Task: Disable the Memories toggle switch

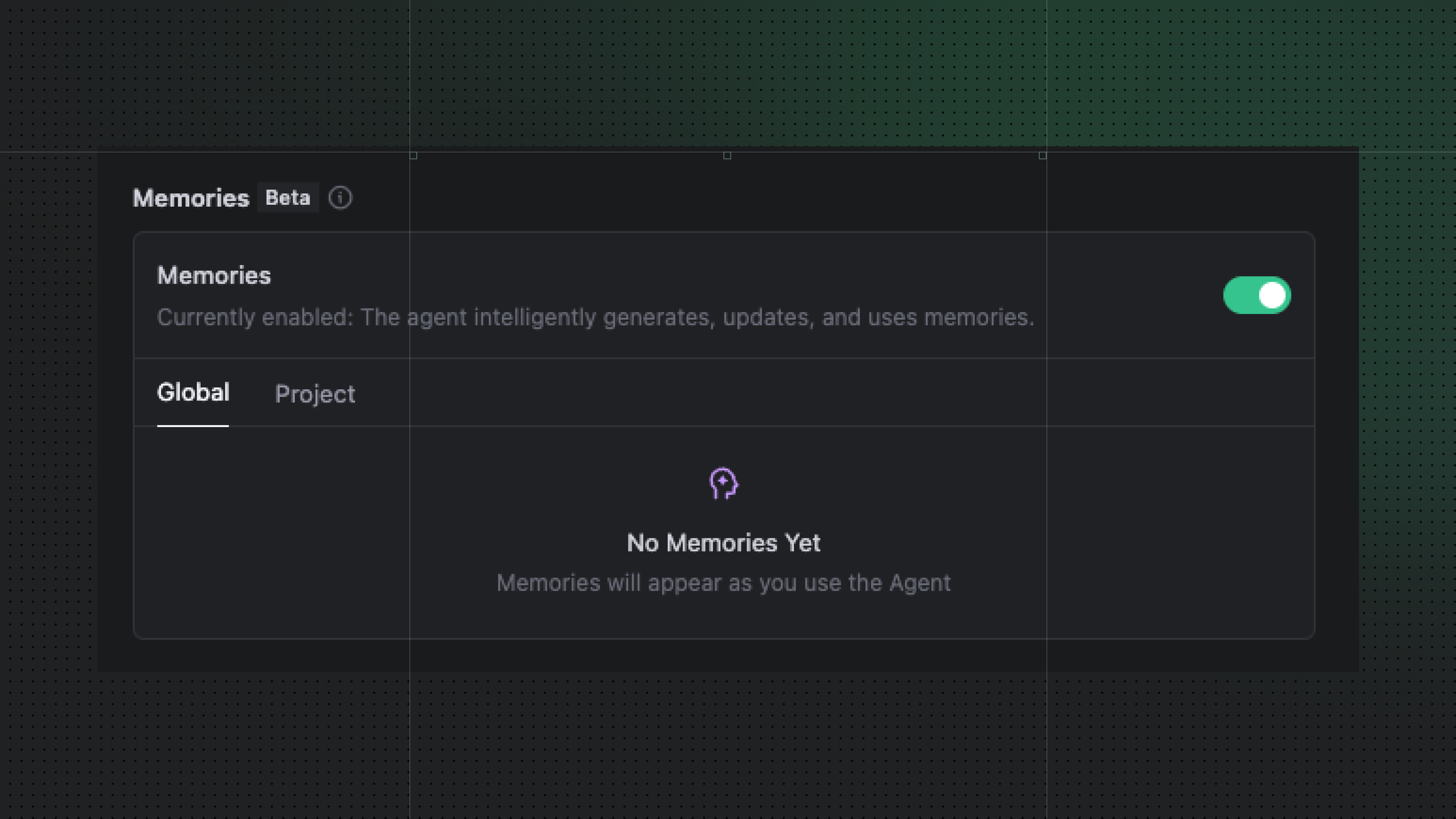Action: [x=1257, y=295]
